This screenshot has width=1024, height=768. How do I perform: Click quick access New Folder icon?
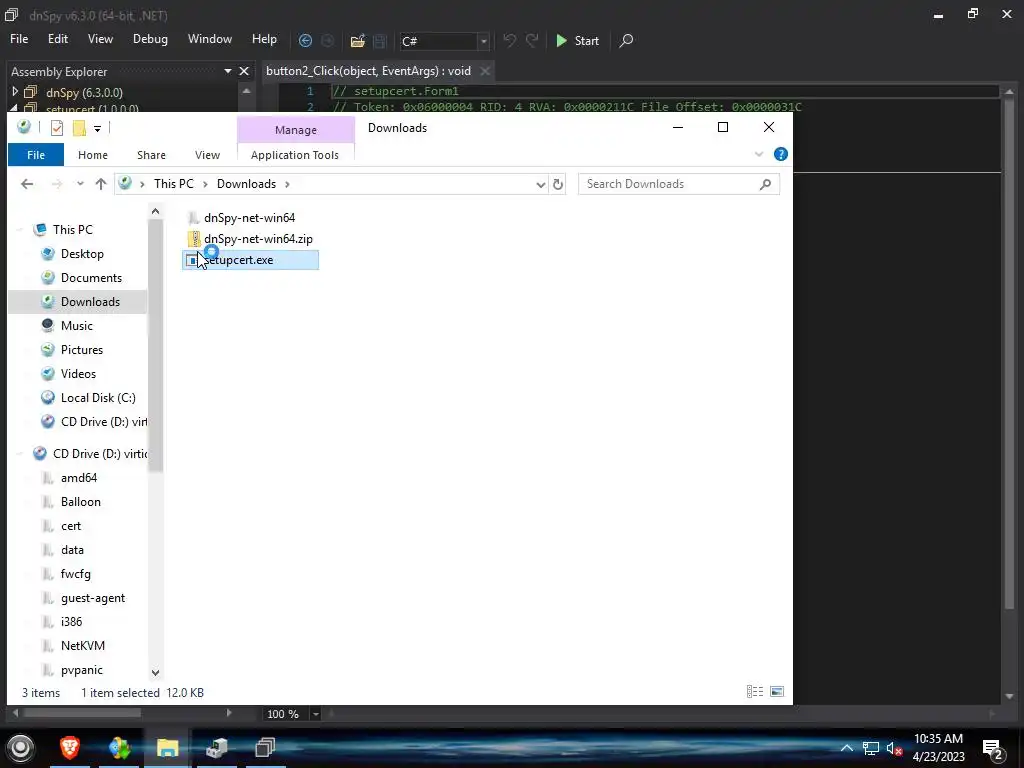[x=79, y=128]
